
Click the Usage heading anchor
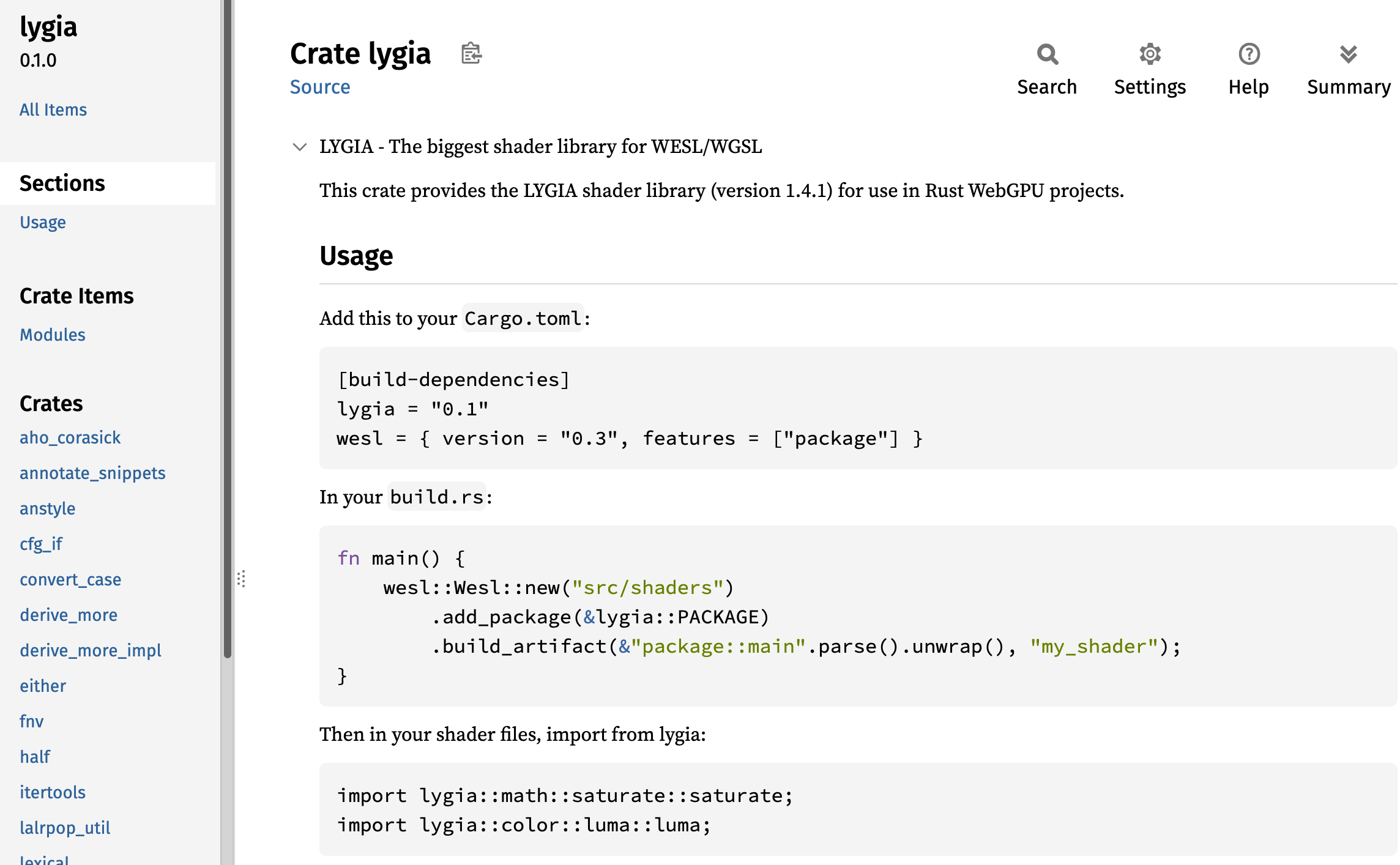356,256
